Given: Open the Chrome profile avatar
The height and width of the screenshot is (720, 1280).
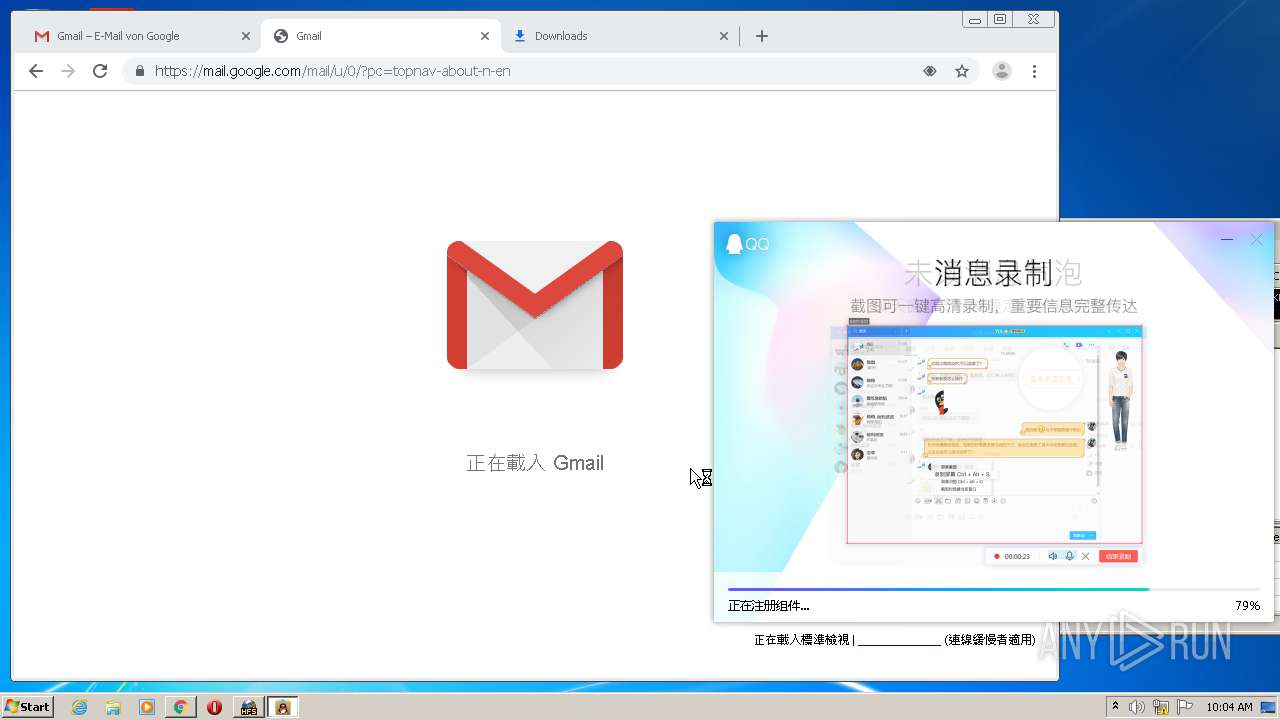Looking at the screenshot, I should (x=1002, y=71).
